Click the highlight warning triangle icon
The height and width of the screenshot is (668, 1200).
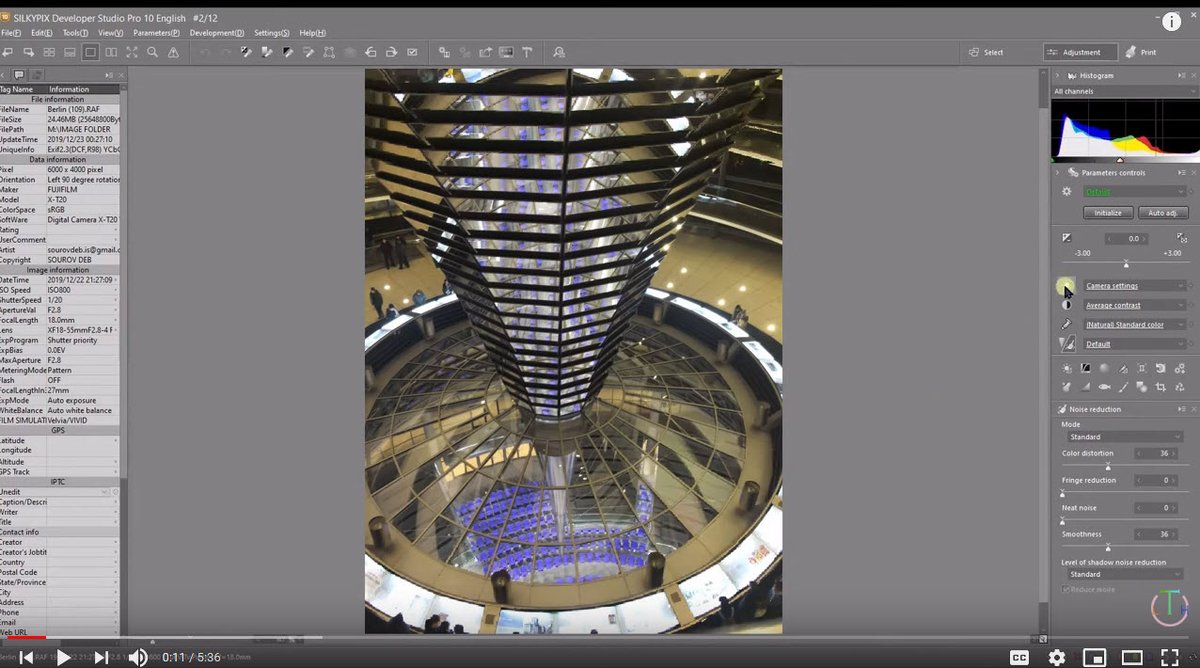[173, 52]
